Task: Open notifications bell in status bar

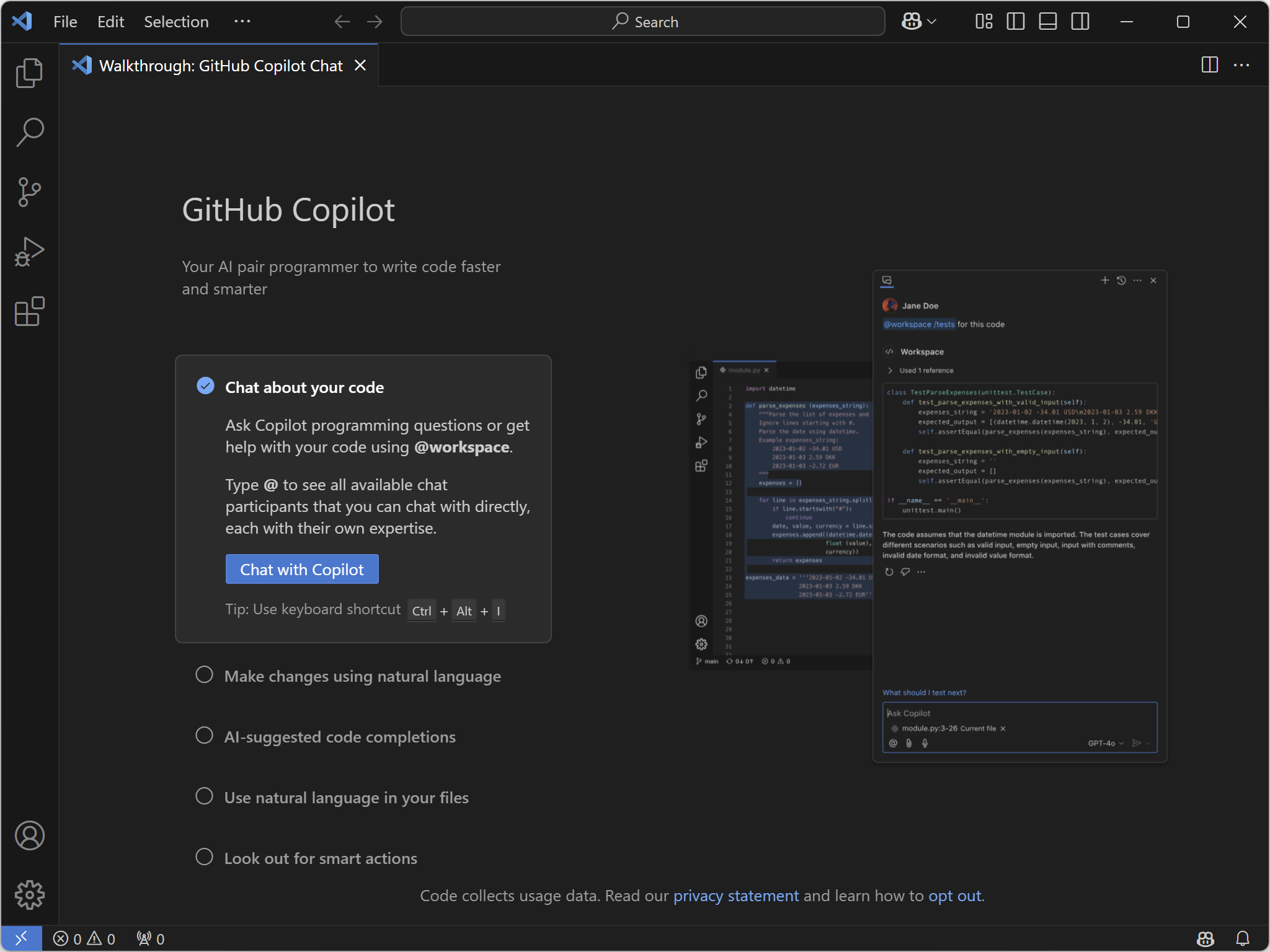Action: [x=1243, y=938]
